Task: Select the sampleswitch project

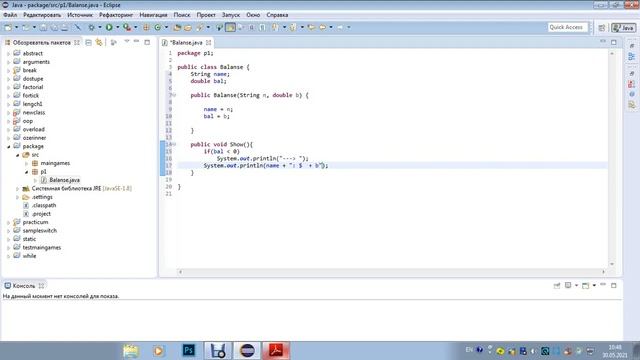Action: 40,231
